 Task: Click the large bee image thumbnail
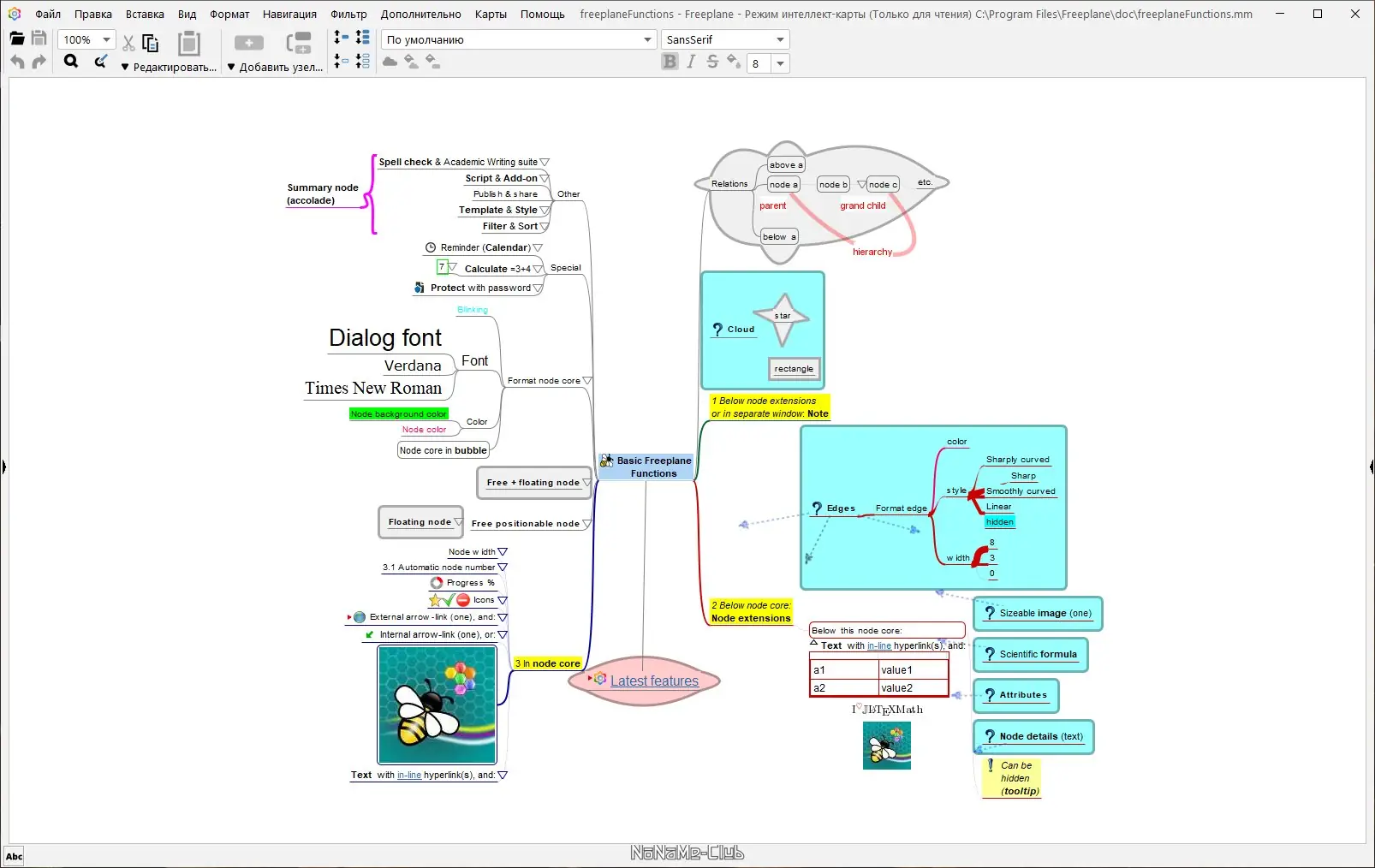437,705
